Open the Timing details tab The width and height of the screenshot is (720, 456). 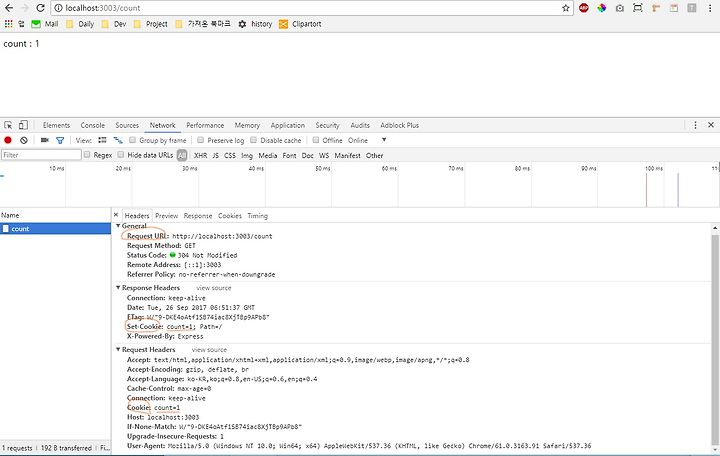pyautogui.click(x=258, y=215)
